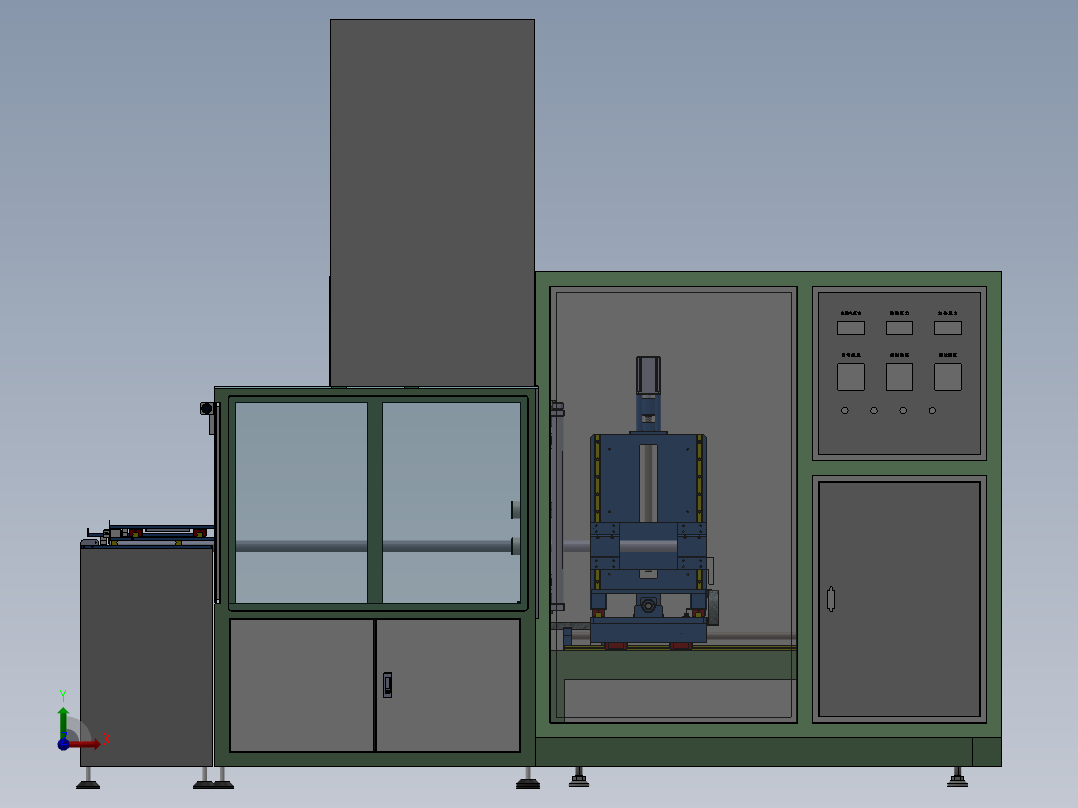Viewport: 1078px width, 808px height.
Task: Select the blue origin sphere of the axis triad
Action: (x=63, y=744)
